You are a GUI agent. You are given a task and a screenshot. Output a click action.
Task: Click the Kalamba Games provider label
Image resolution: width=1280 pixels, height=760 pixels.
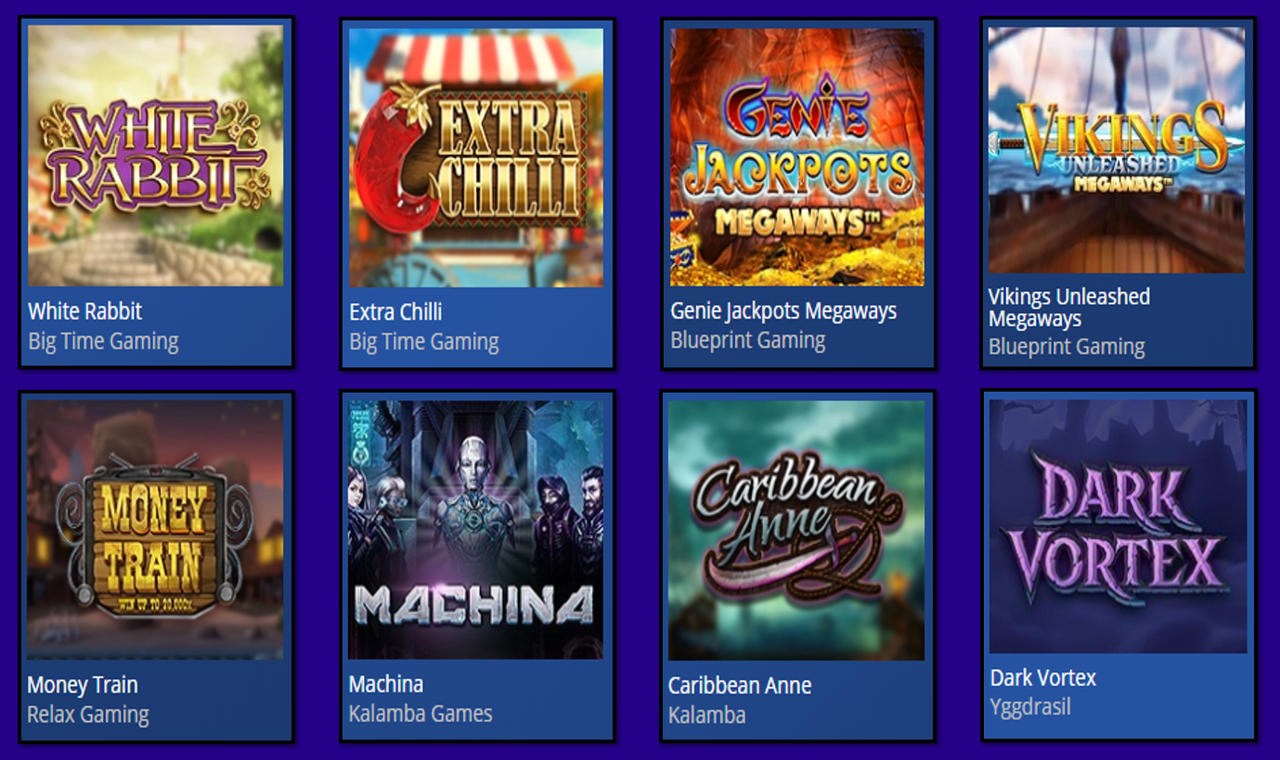420,714
